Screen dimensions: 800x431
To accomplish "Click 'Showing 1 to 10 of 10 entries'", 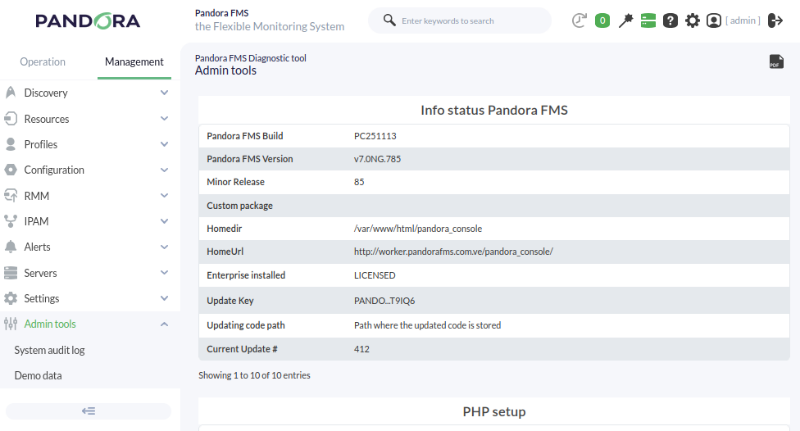I will tap(254, 375).
